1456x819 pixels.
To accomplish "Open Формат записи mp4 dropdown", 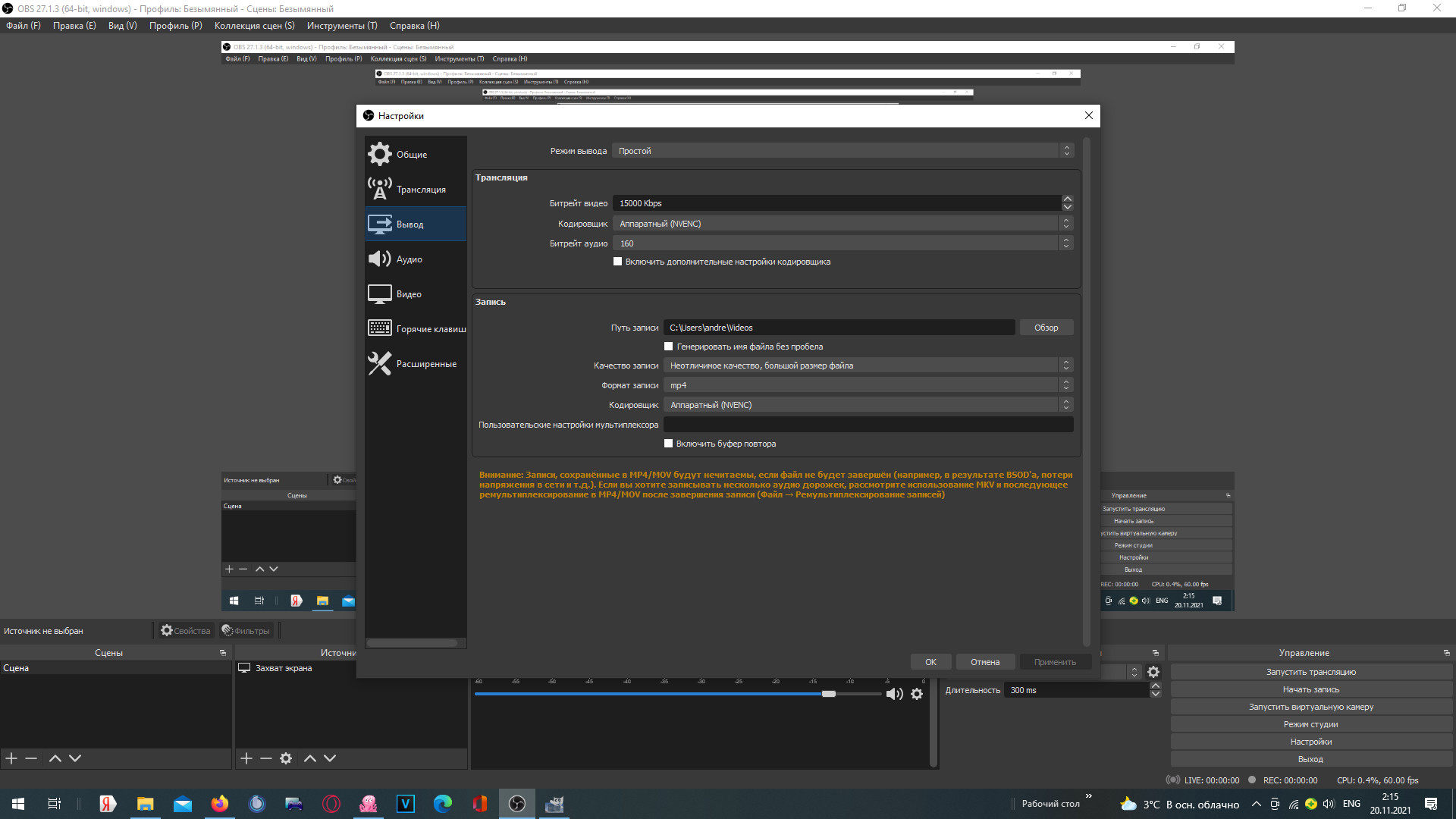I will (868, 385).
